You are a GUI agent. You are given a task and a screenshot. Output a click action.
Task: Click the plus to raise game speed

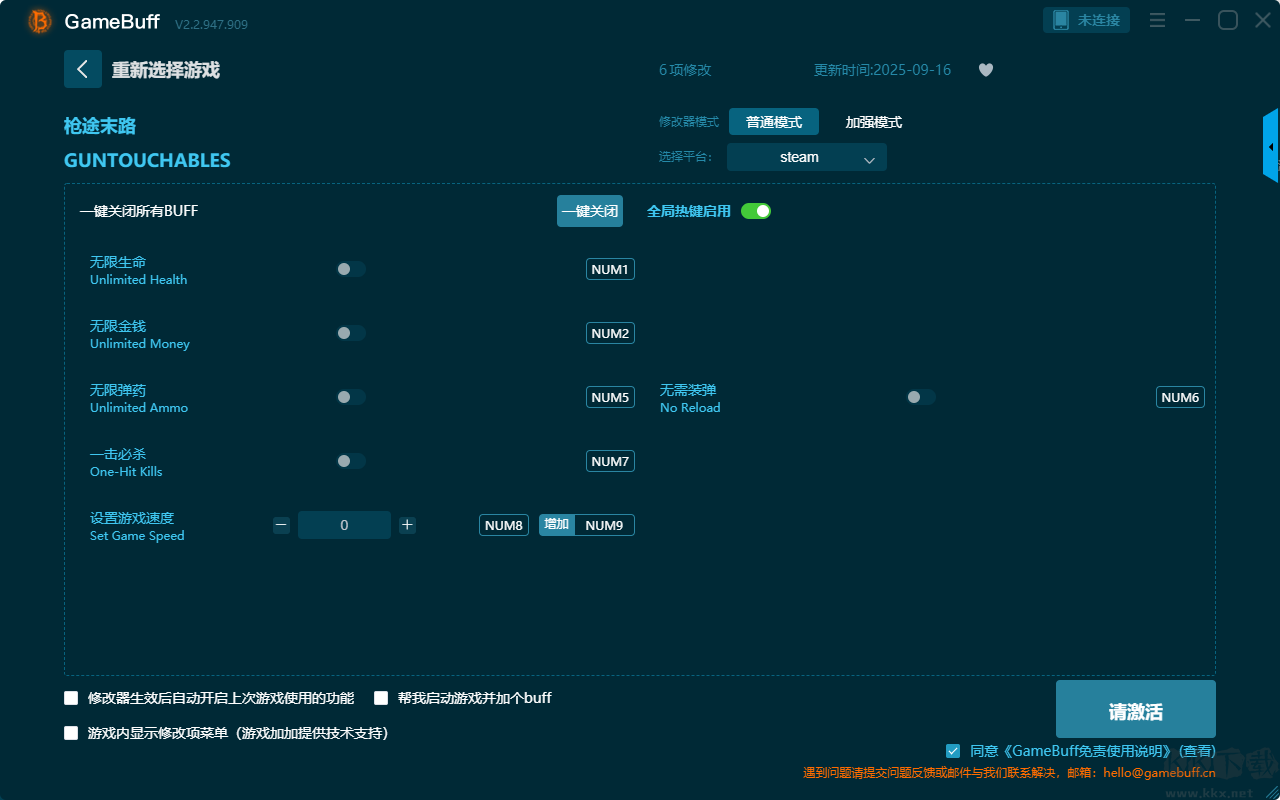tap(407, 524)
